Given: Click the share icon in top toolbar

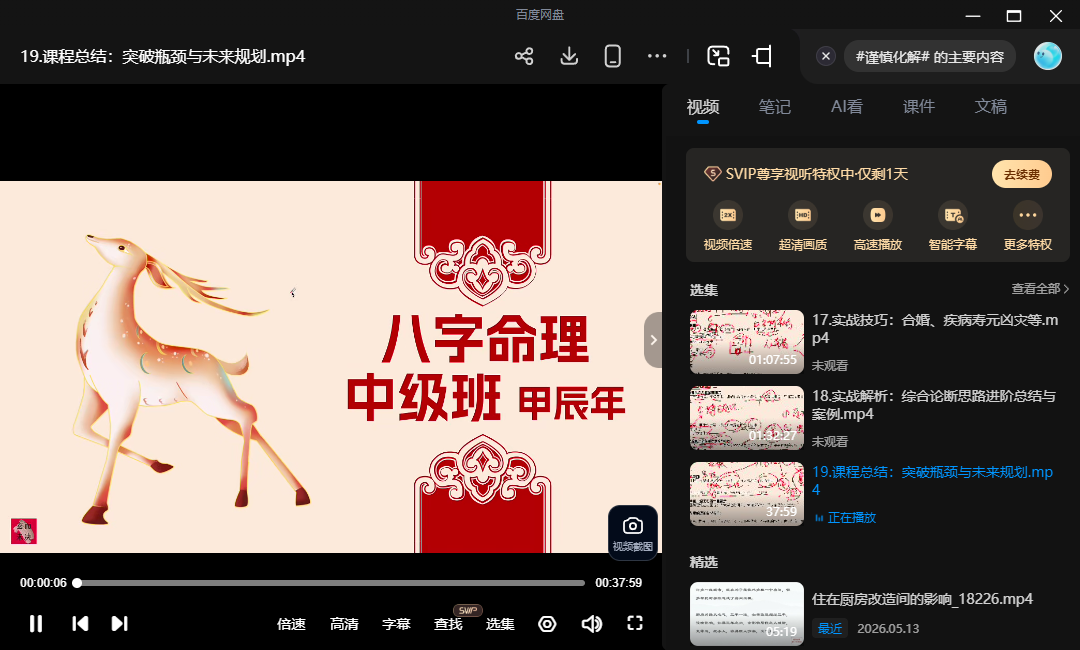Looking at the screenshot, I should (x=524, y=56).
